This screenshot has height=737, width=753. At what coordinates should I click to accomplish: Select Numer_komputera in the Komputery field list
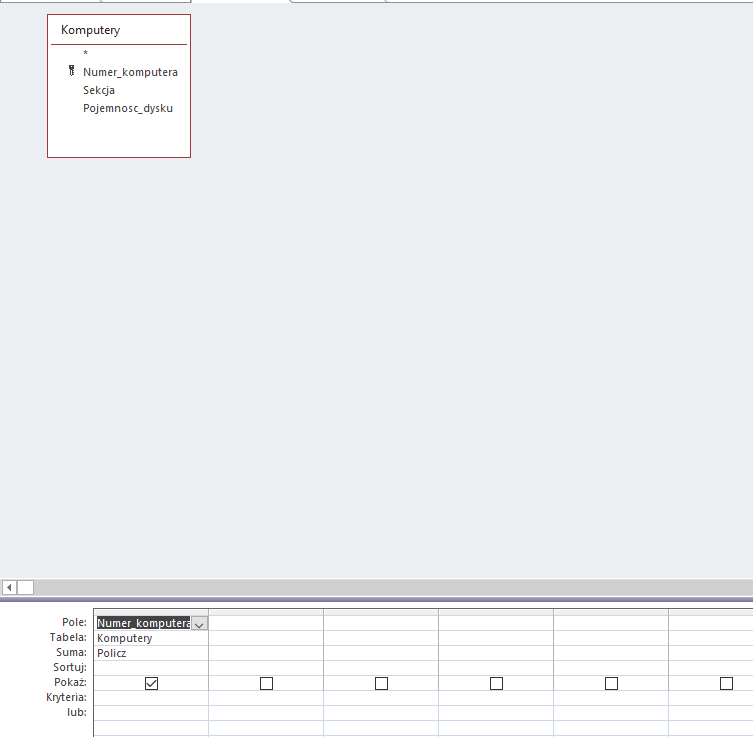pyautogui.click(x=130, y=72)
